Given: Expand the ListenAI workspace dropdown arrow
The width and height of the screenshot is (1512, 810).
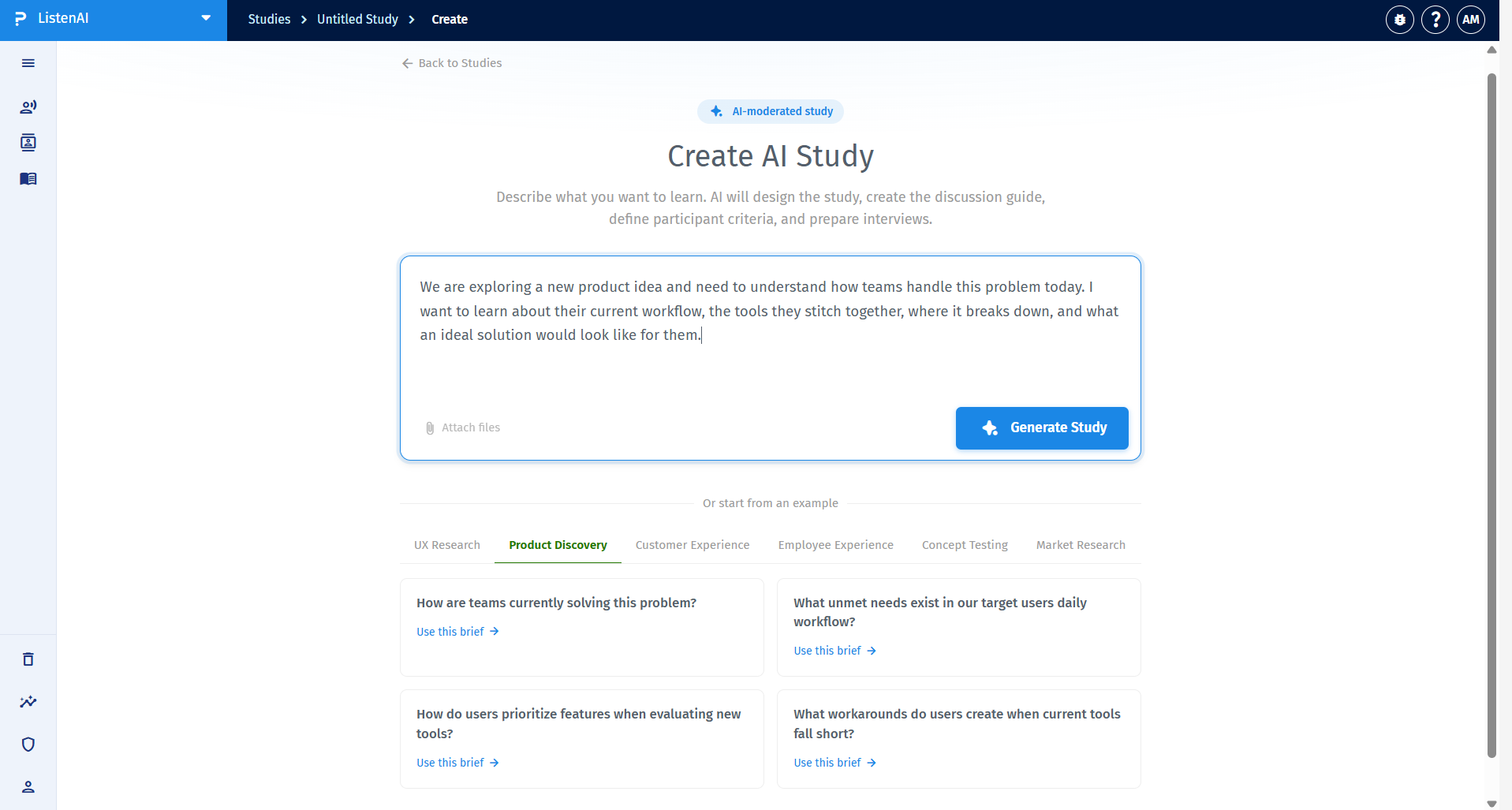Looking at the screenshot, I should (206, 18).
